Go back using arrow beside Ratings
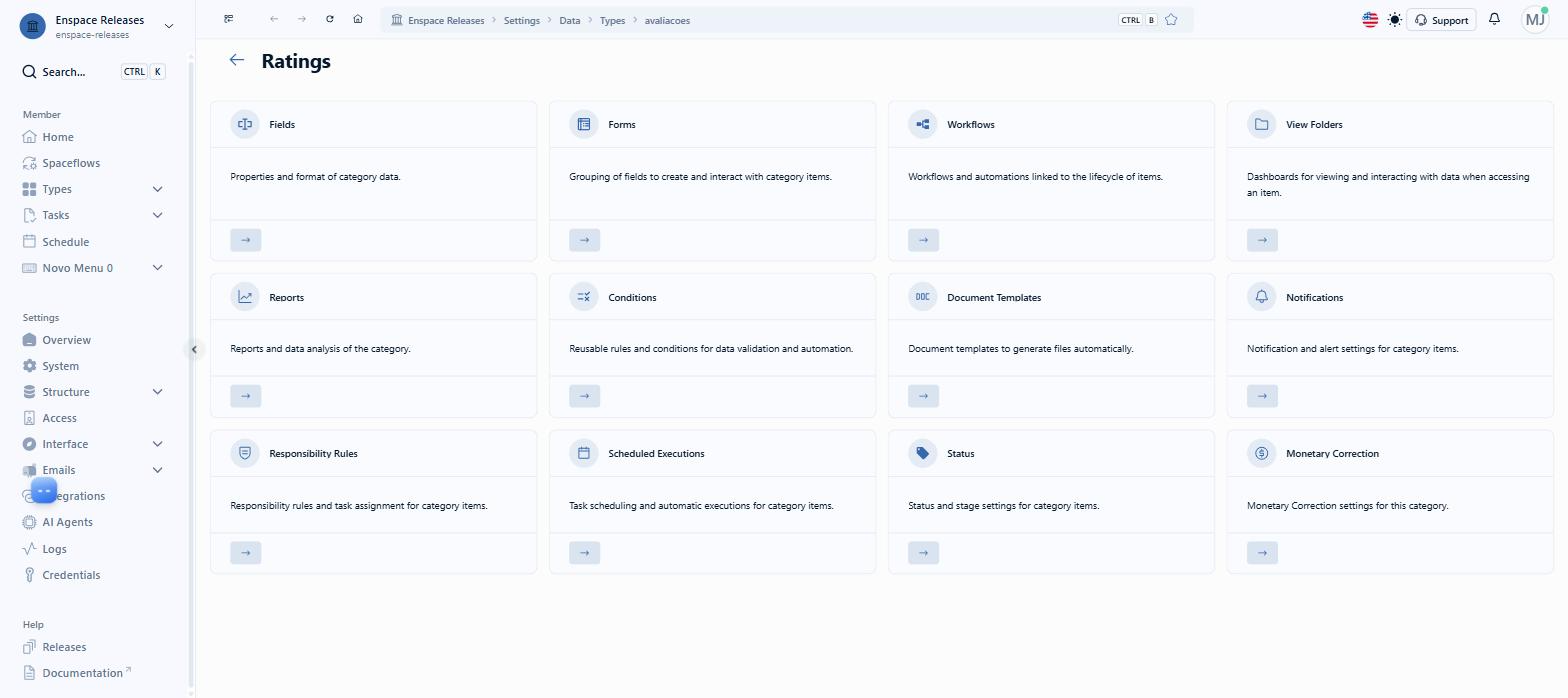1568x698 pixels. pos(237,60)
